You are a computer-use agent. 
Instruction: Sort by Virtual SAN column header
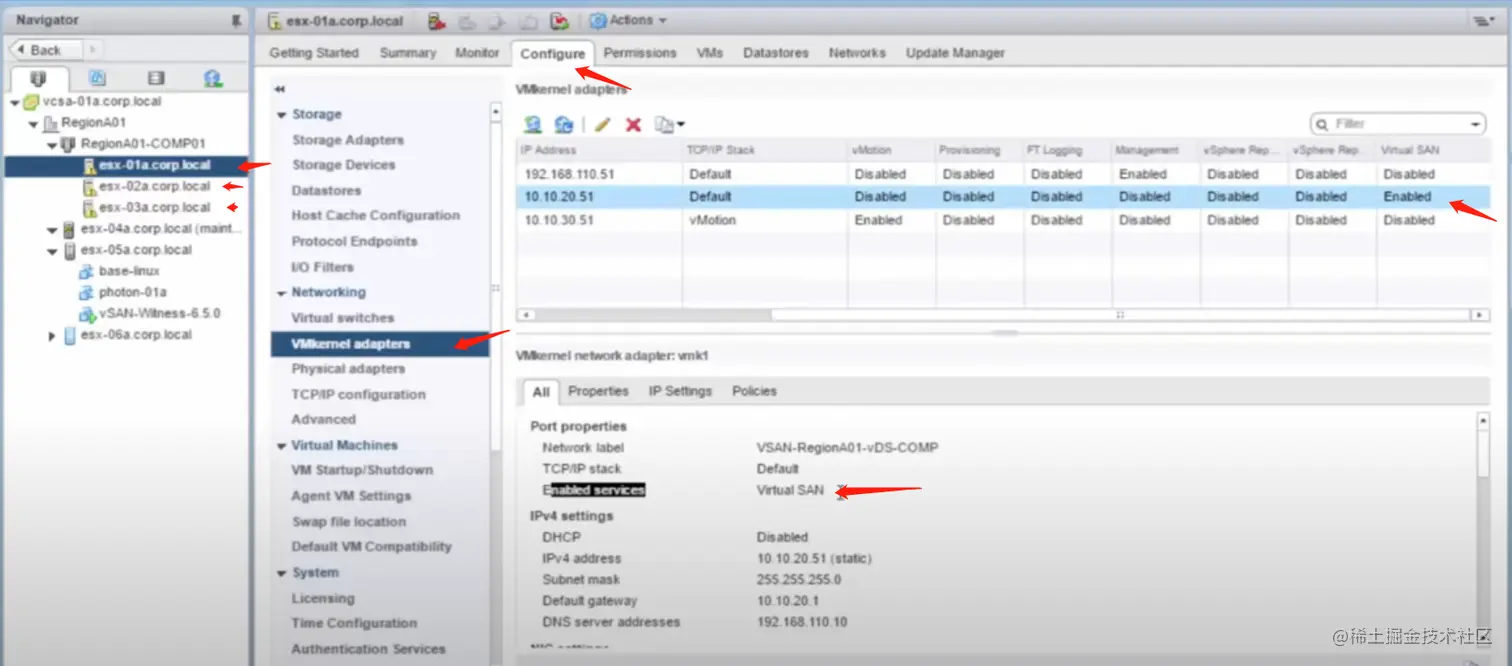pos(1432,150)
